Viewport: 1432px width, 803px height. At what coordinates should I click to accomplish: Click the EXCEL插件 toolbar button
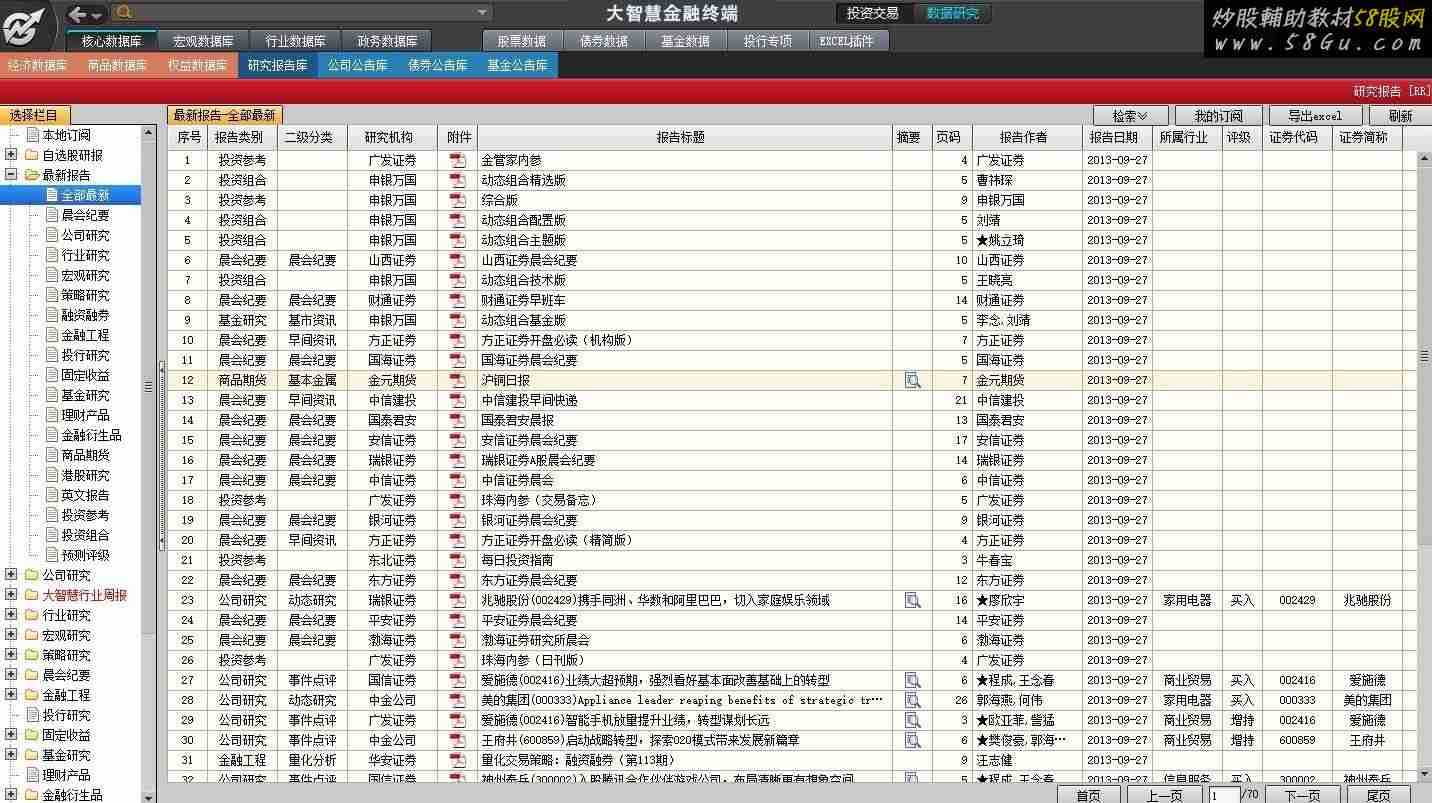click(846, 41)
